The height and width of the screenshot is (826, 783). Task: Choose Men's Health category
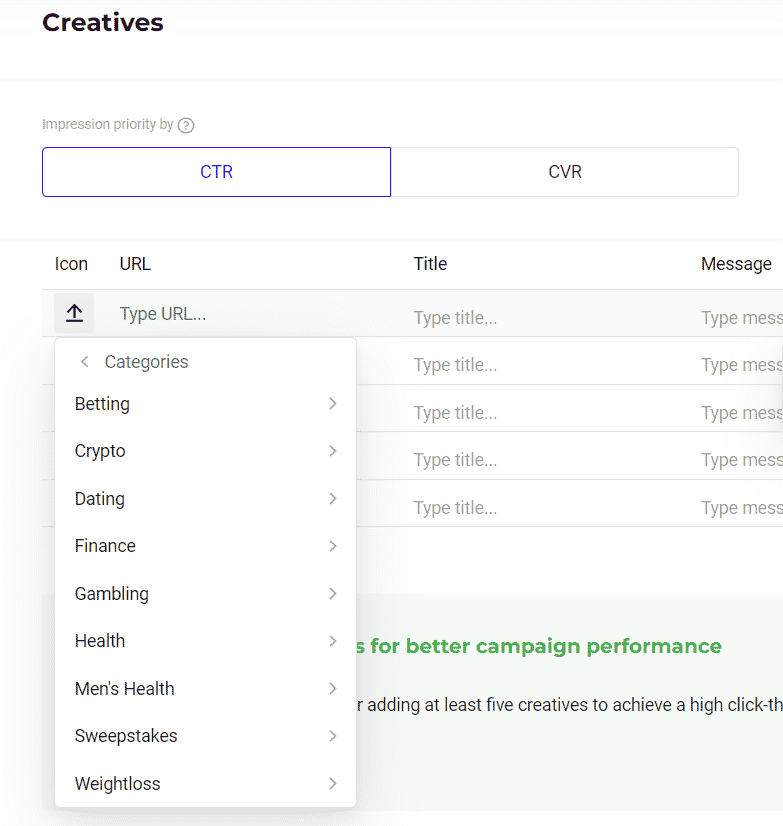[x=124, y=689]
